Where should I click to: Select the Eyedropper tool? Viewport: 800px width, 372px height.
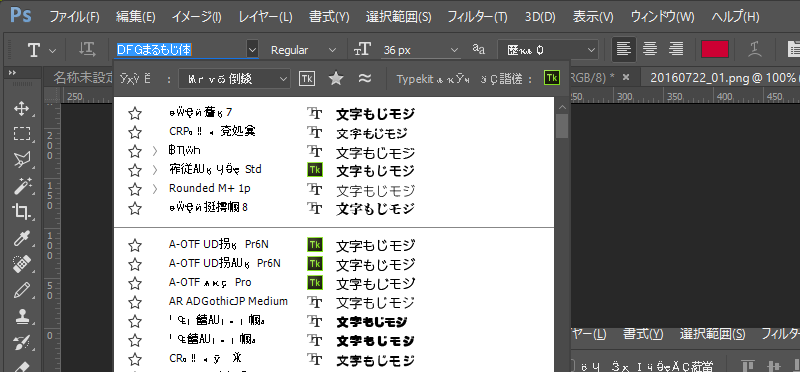coord(21,238)
